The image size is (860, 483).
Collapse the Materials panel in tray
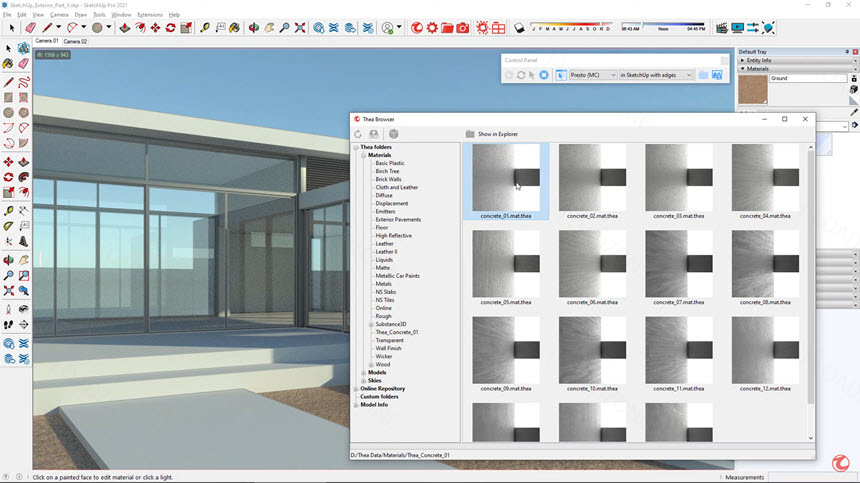[743, 69]
